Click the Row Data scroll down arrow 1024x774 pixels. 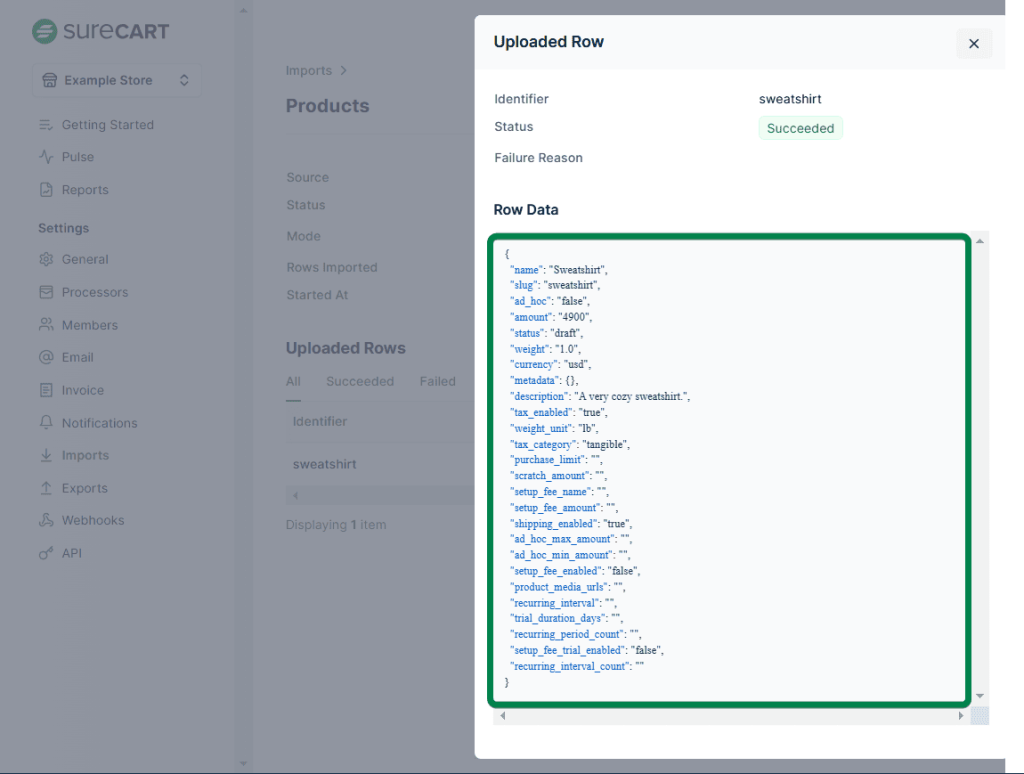point(980,695)
